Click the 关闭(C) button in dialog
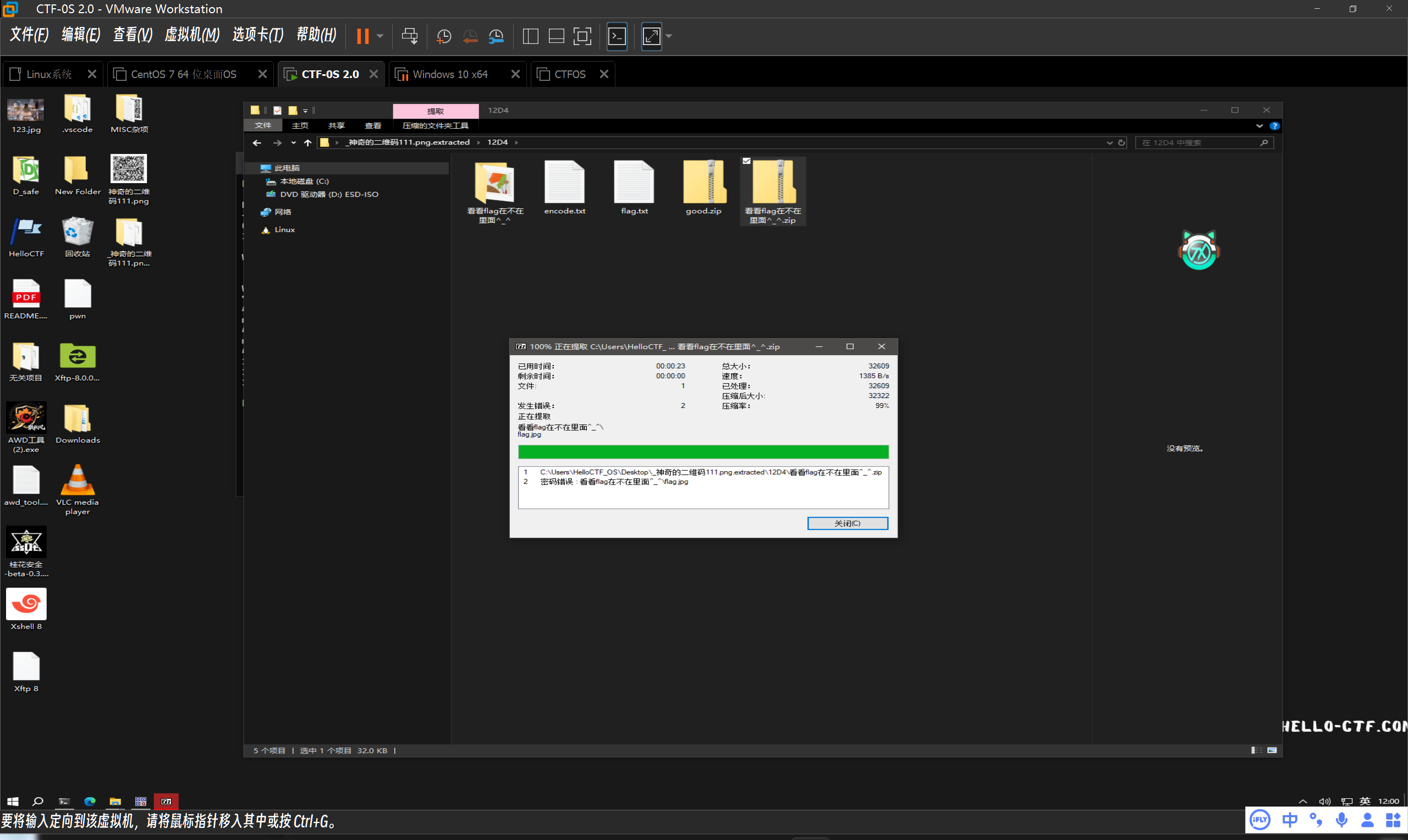The image size is (1408, 840). [x=847, y=523]
